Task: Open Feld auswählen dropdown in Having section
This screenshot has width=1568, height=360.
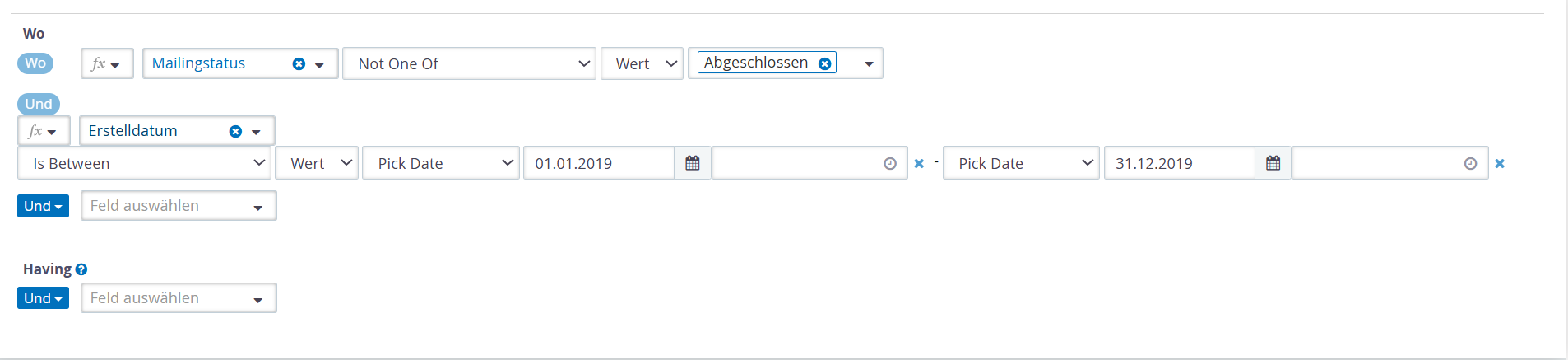Action: click(179, 298)
